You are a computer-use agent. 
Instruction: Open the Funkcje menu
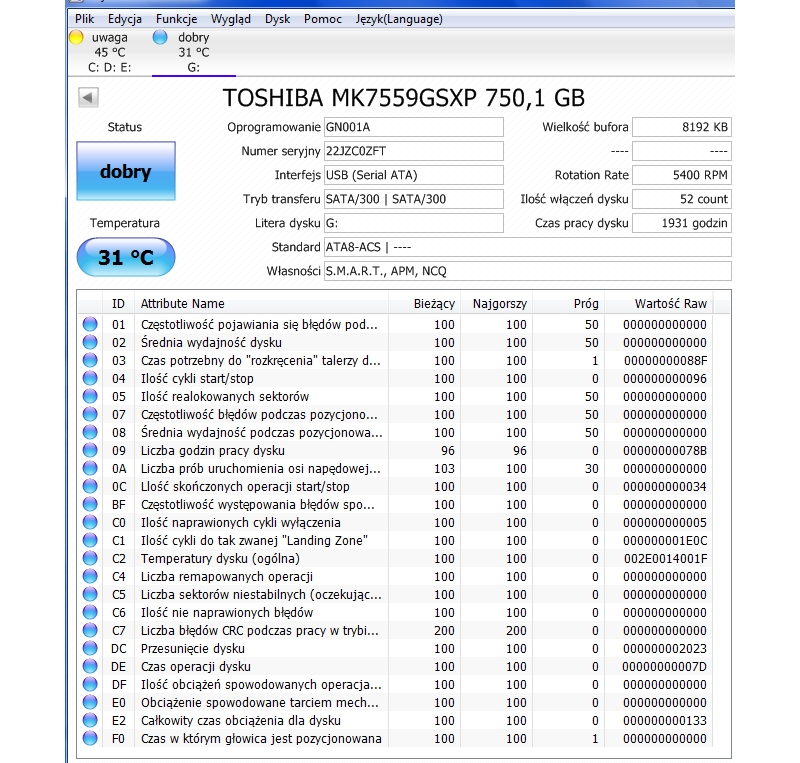click(x=177, y=19)
